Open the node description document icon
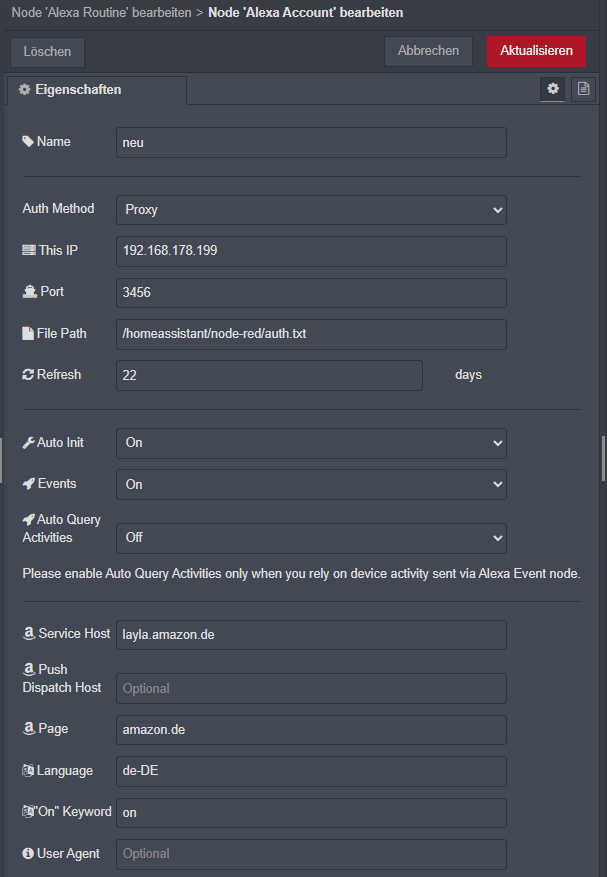Image resolution: width=607 pixels, height=877 pixels. [x=583, y=89]
